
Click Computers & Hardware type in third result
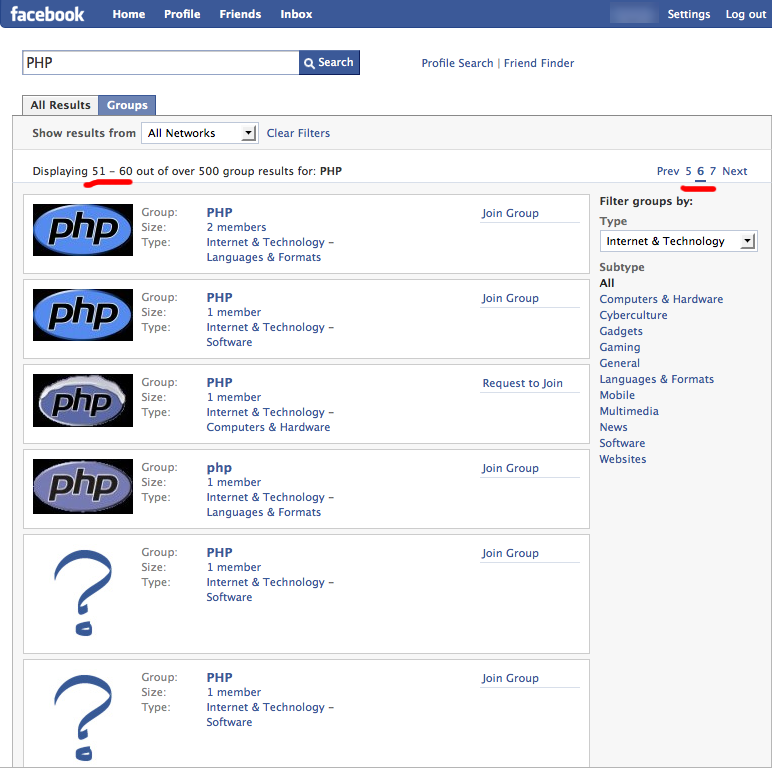point(268,427)
